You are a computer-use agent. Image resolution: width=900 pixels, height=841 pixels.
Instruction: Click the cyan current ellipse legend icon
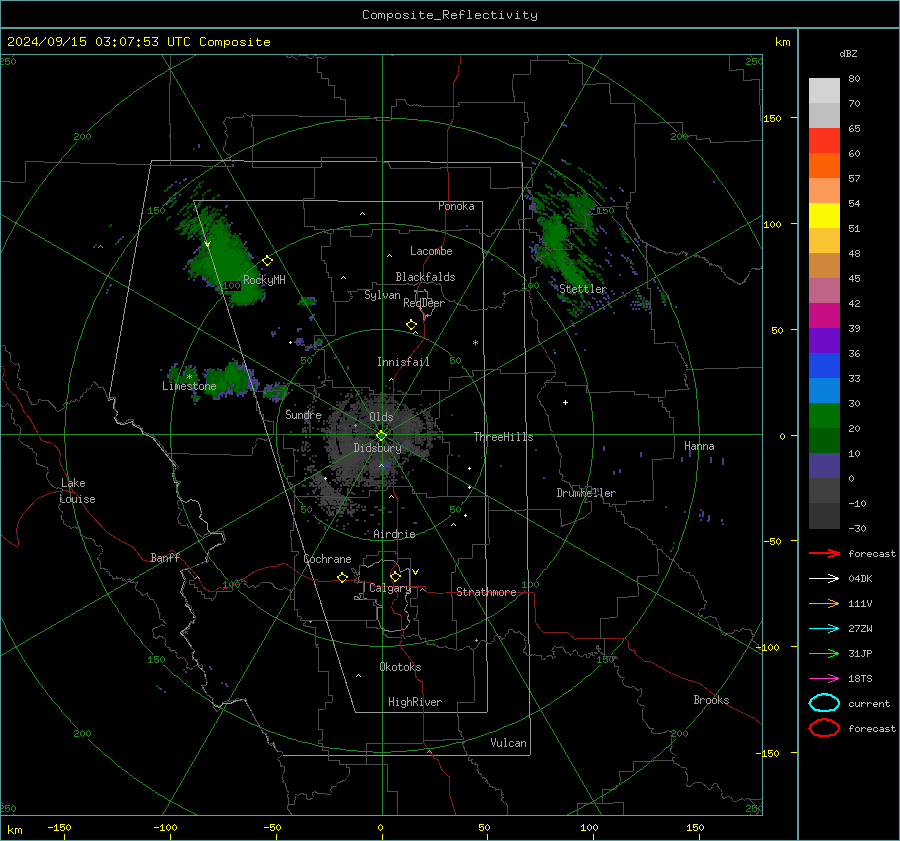(x=824, y=703)
